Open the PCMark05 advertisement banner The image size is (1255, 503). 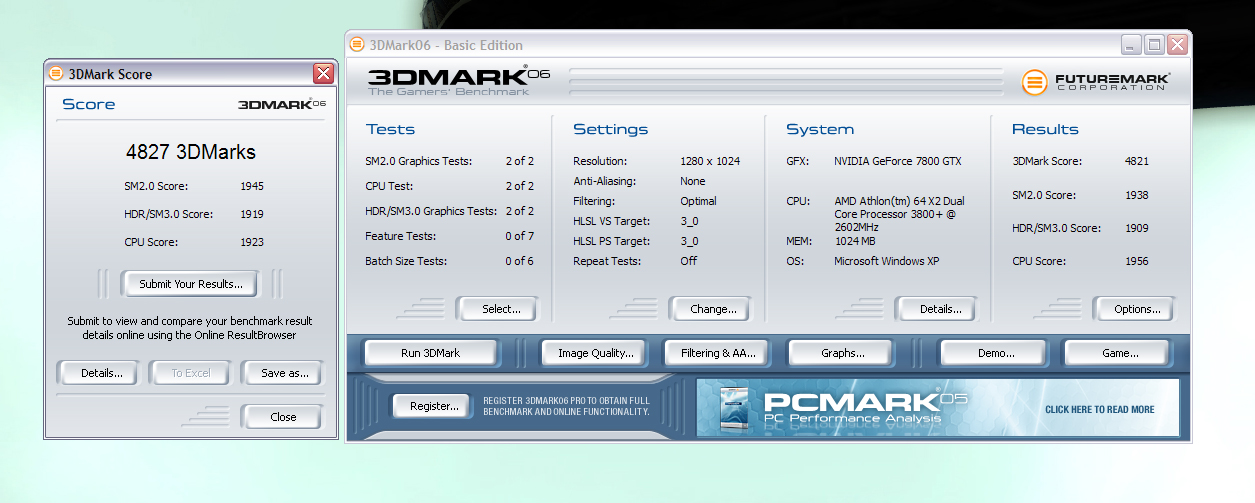[938, 407]
